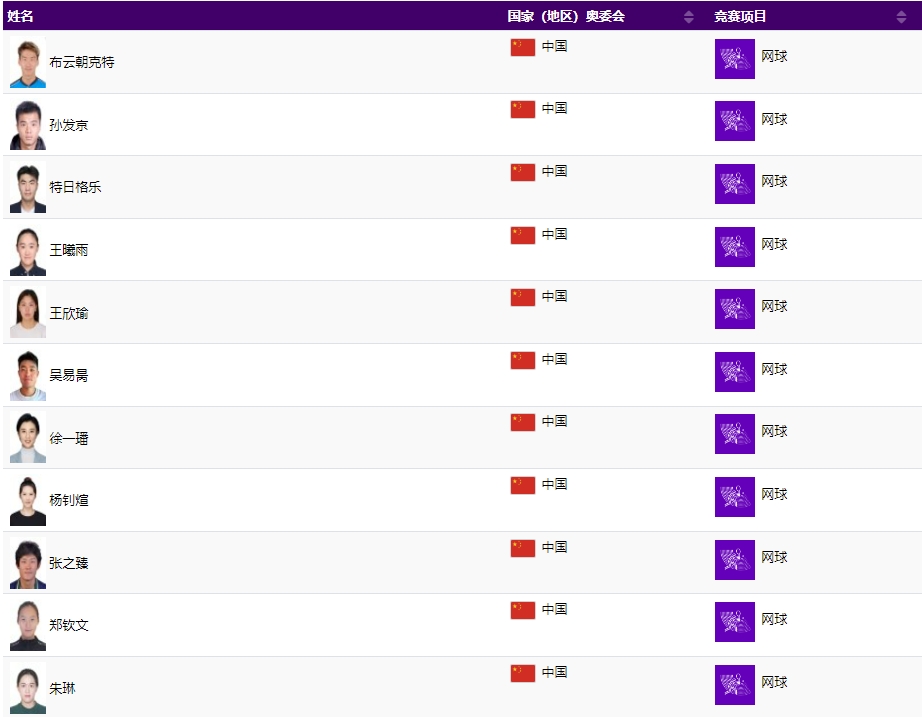The height and width of the screenshot is (717, 922).
Task: Select the China flag in 张之臻's row
Action: pos(522,548)
